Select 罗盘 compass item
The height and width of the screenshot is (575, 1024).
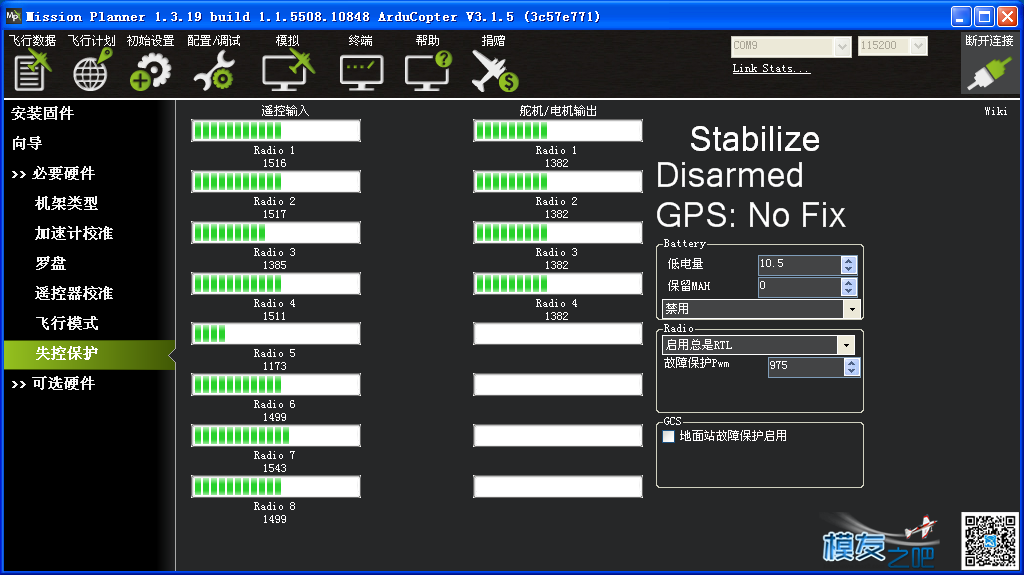pyautogui.click(x=51, y=263)
